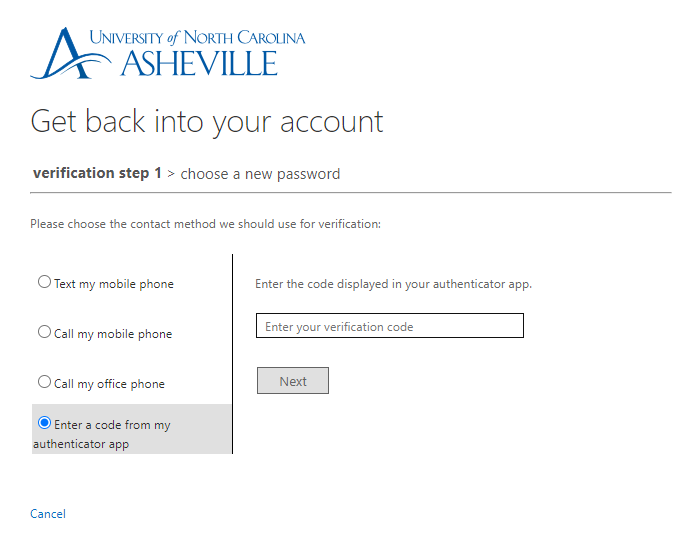
Task: Click the UNC Asheville stylized A emblem
Action: [x=63, y=53]
